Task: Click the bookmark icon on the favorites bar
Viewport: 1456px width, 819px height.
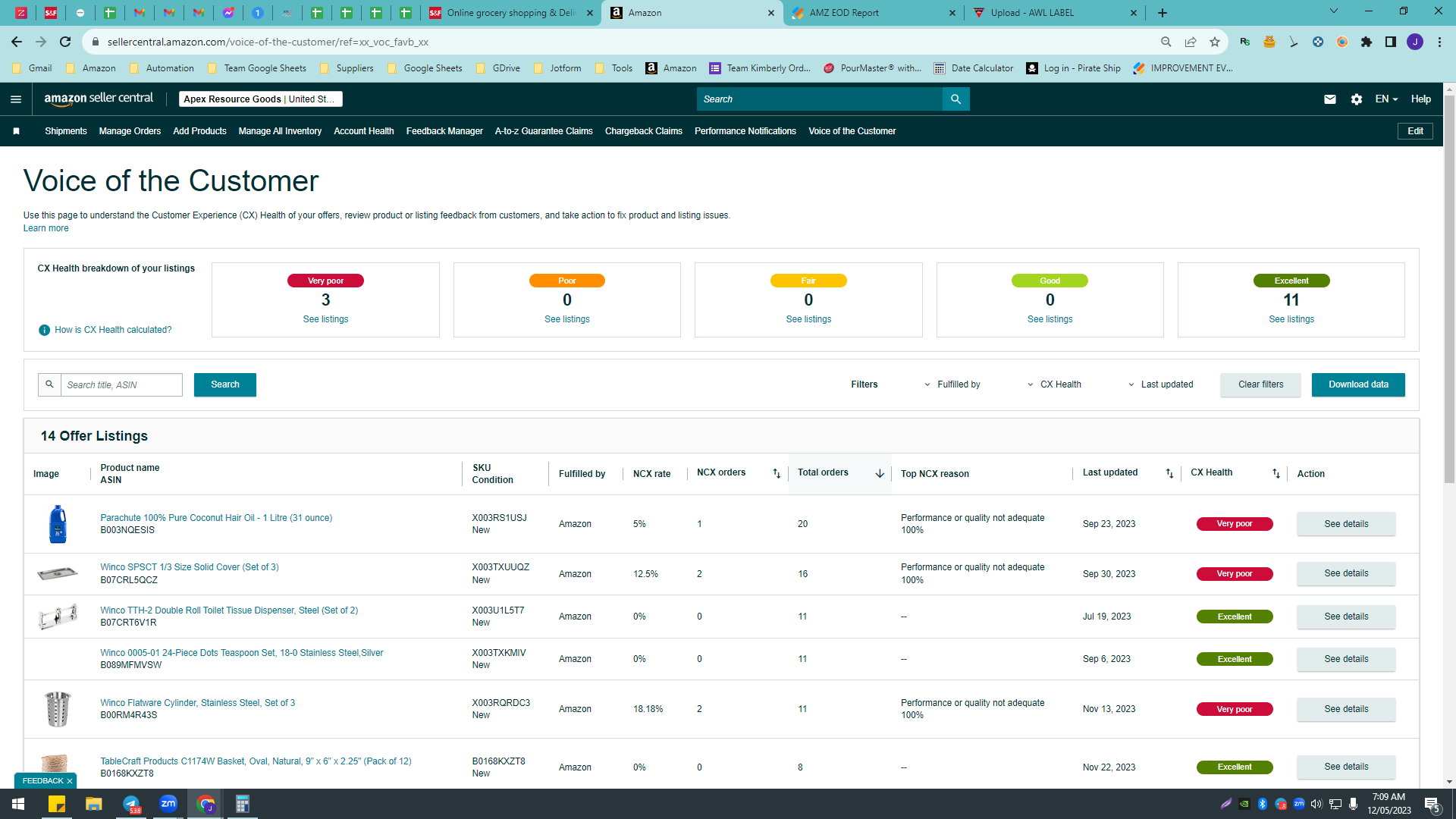Action: point(17,131)
